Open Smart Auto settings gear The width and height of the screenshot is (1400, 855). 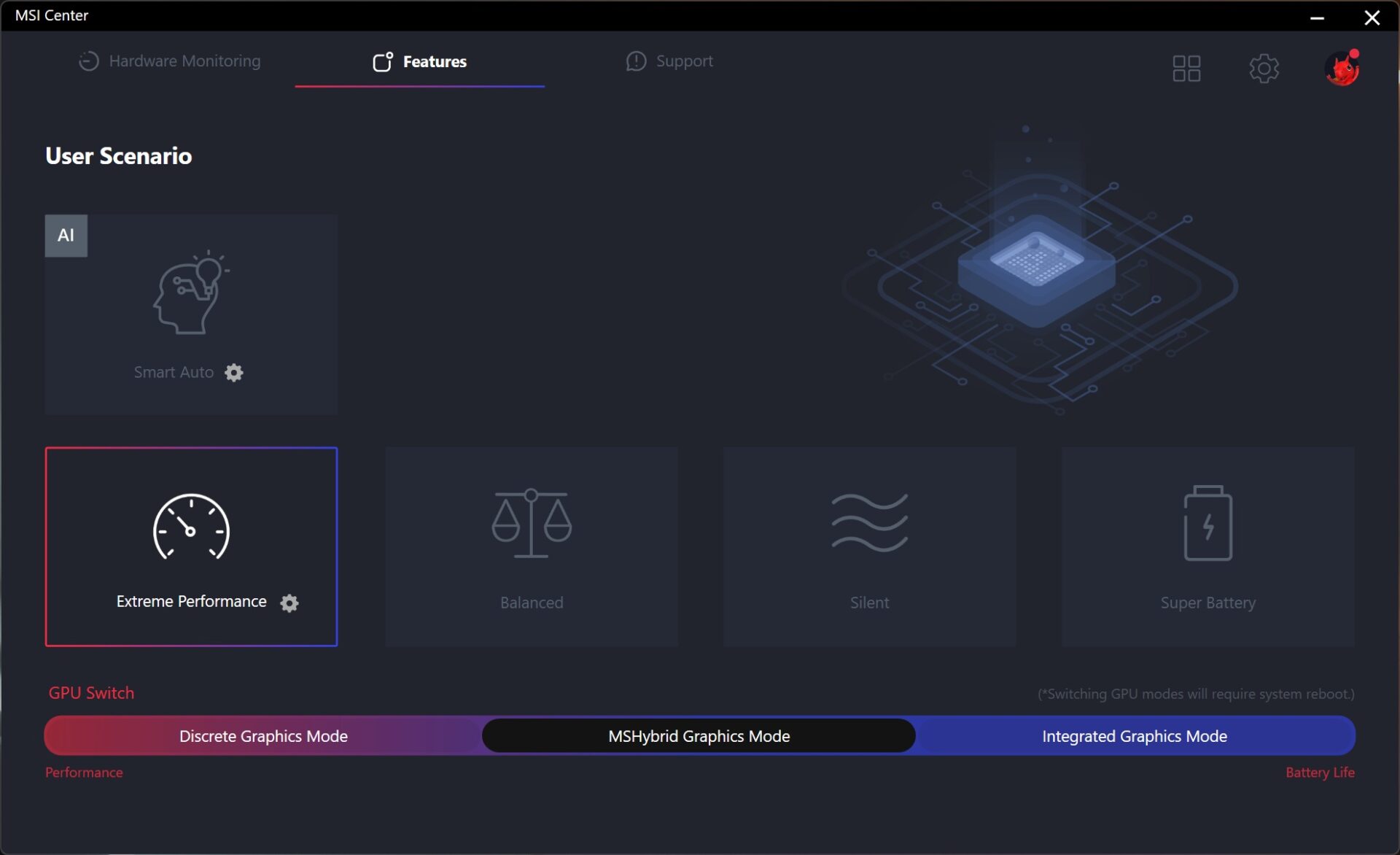click(x=234, y=373)
